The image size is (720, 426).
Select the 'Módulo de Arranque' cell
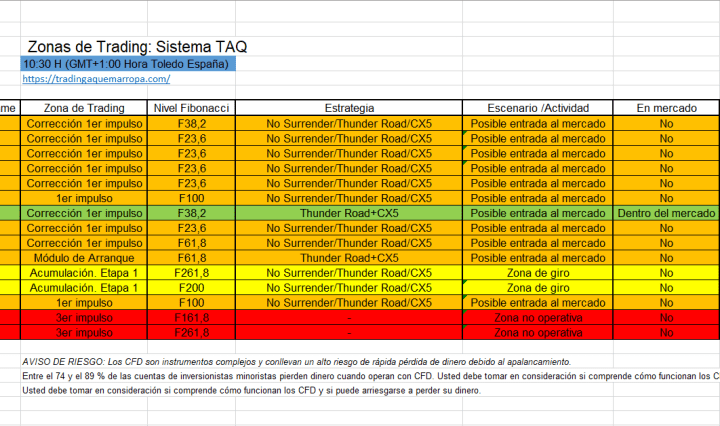[84, 258]
